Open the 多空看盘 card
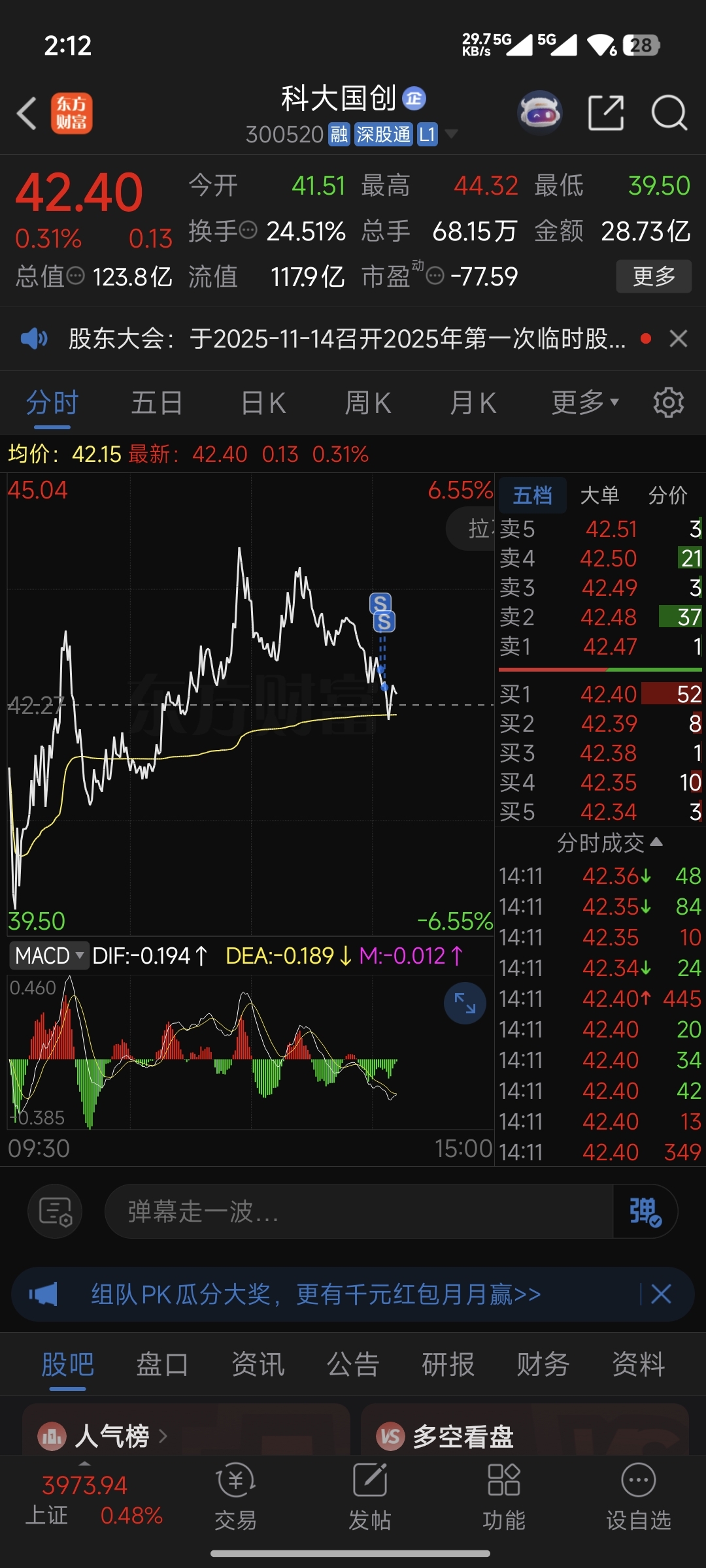 pos(525,1431)
